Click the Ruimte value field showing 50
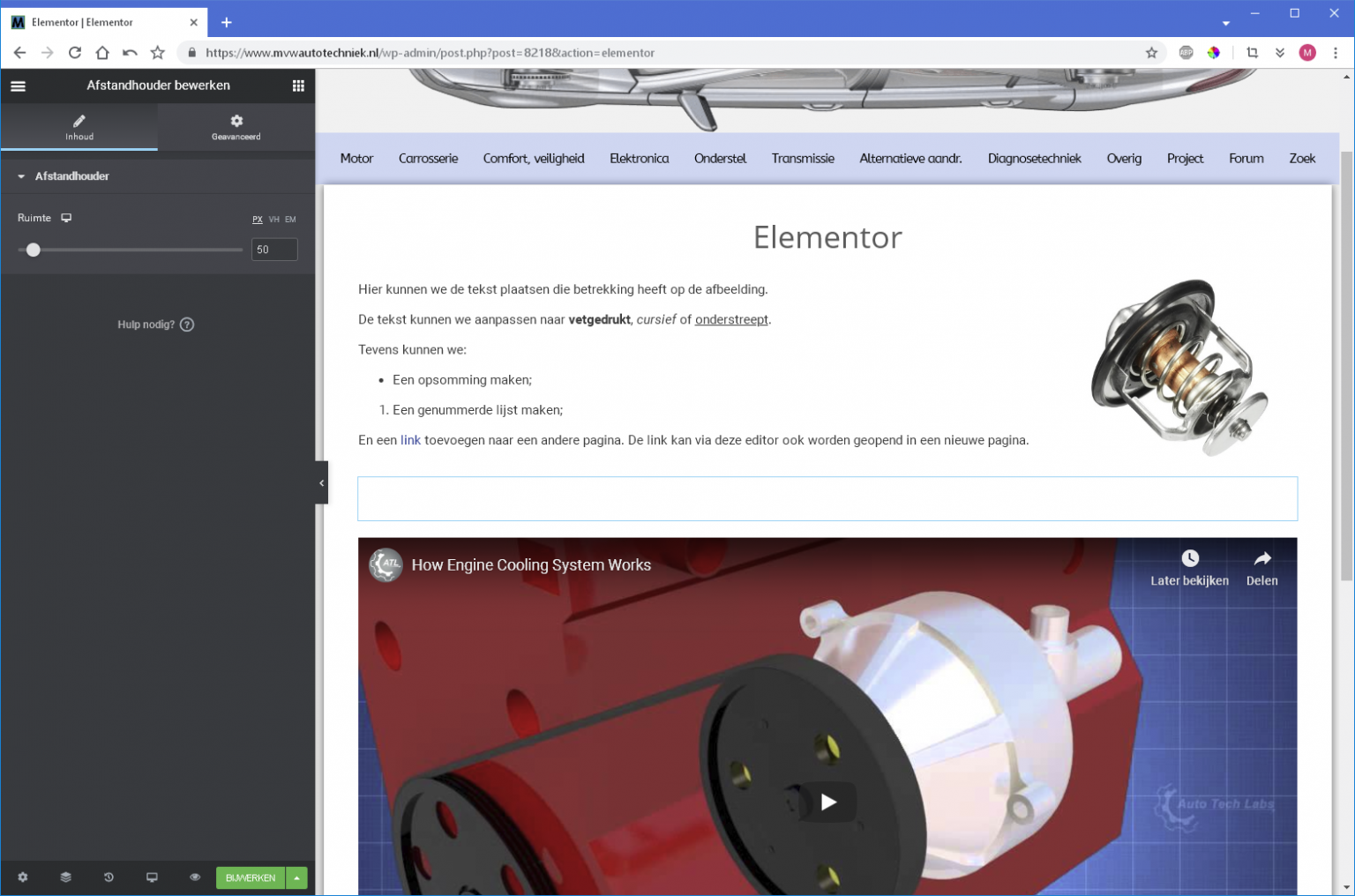 click(274, 250)
